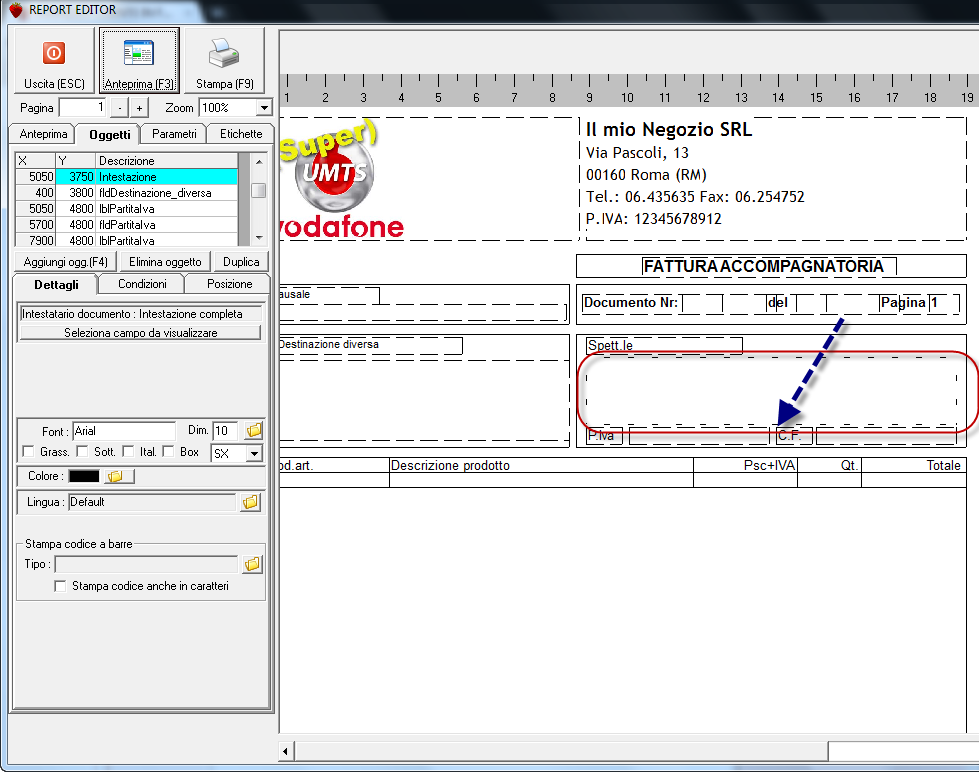The image size is (979, 772).
Task: Click the Dim. font size field
Action: (x=225, y=431)
